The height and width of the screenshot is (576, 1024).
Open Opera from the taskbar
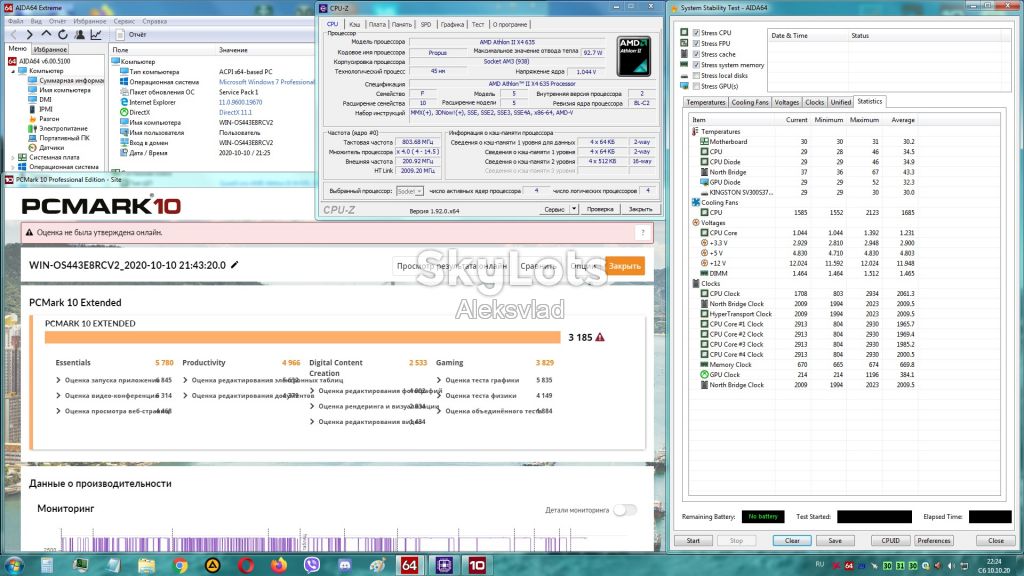(246, 565)
